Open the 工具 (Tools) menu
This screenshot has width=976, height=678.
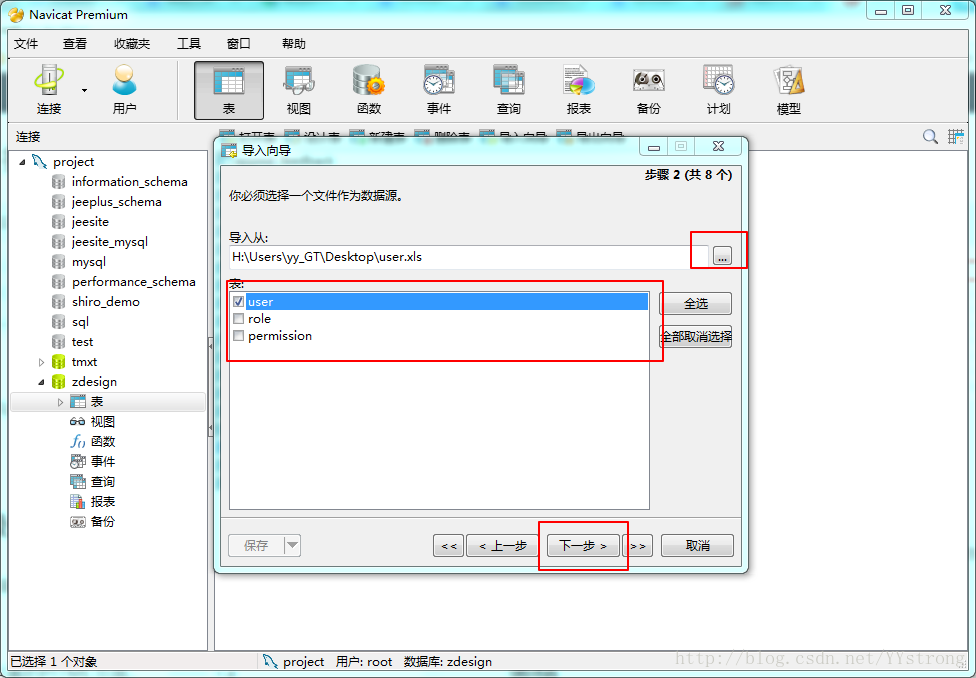coord(189,44)
